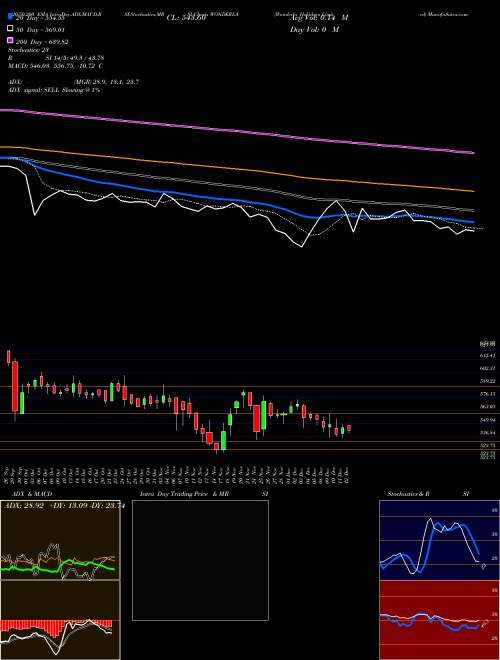Click the 563.03 price axis label

(487, 407)
